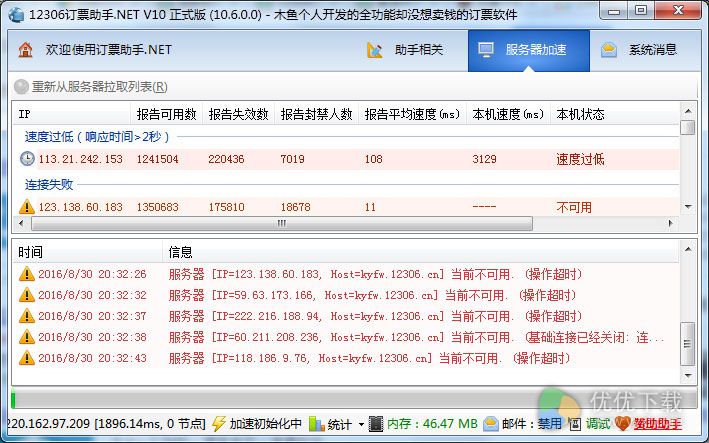Collapse the 连接失败 group header
Image resolution: width=709 pixels, height=443 pixels.
click(49, 184)
